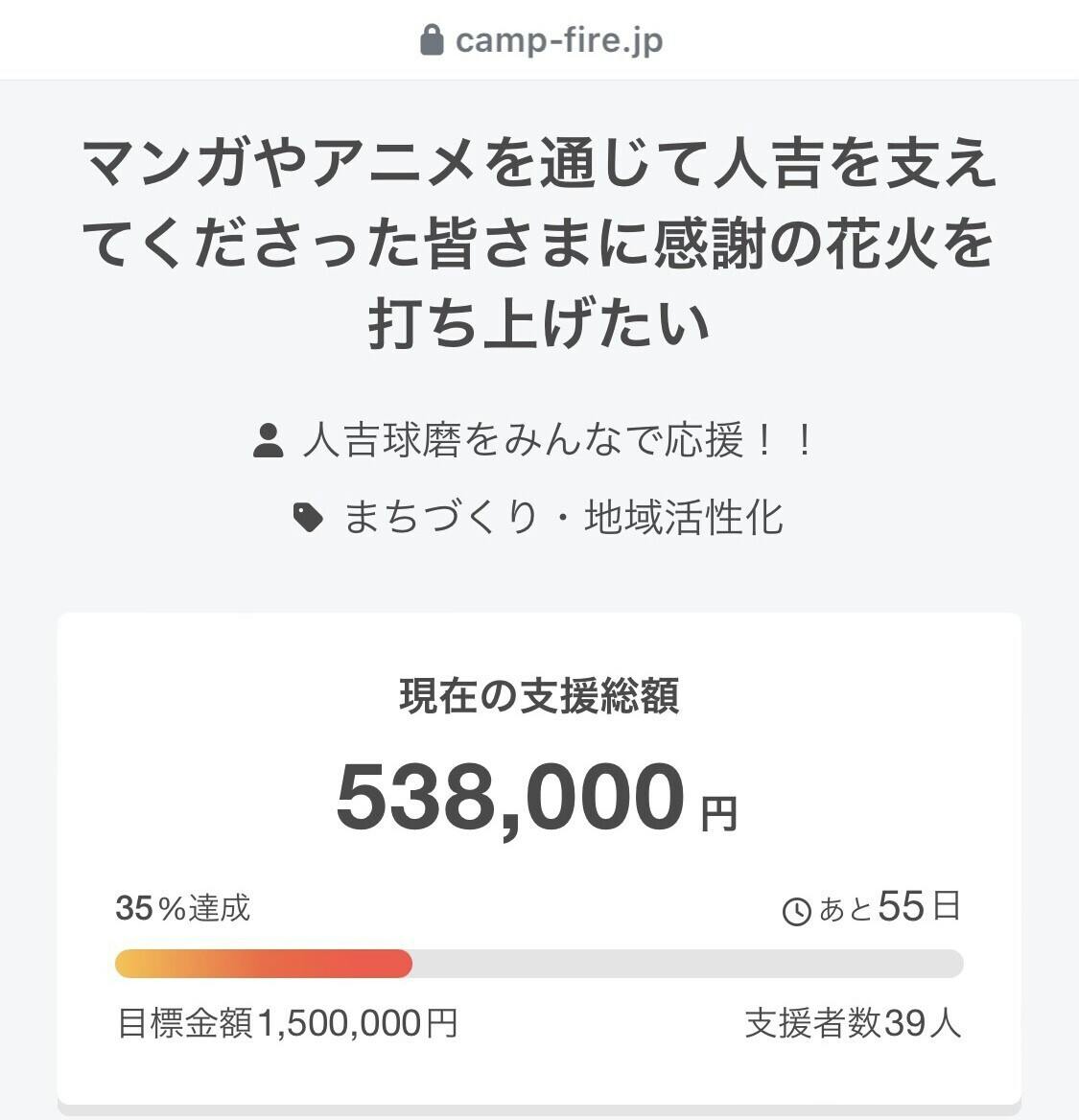Tap the あと55日 remaining days text
The height and width of the screenshot is (1120, 1079).
889,907
